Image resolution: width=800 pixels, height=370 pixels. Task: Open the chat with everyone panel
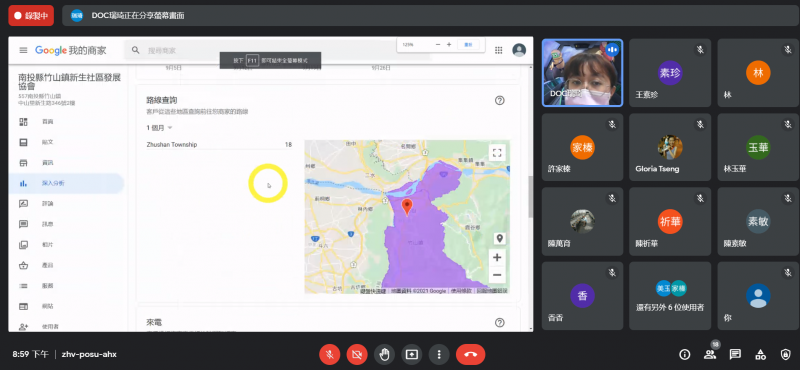(735, 354)
